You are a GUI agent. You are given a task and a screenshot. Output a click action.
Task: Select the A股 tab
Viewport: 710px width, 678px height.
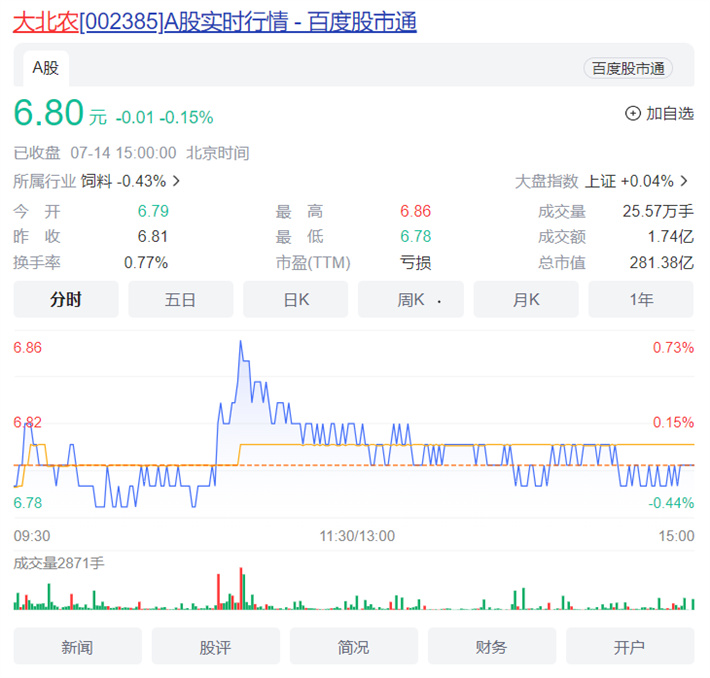[x=46, y=68]
